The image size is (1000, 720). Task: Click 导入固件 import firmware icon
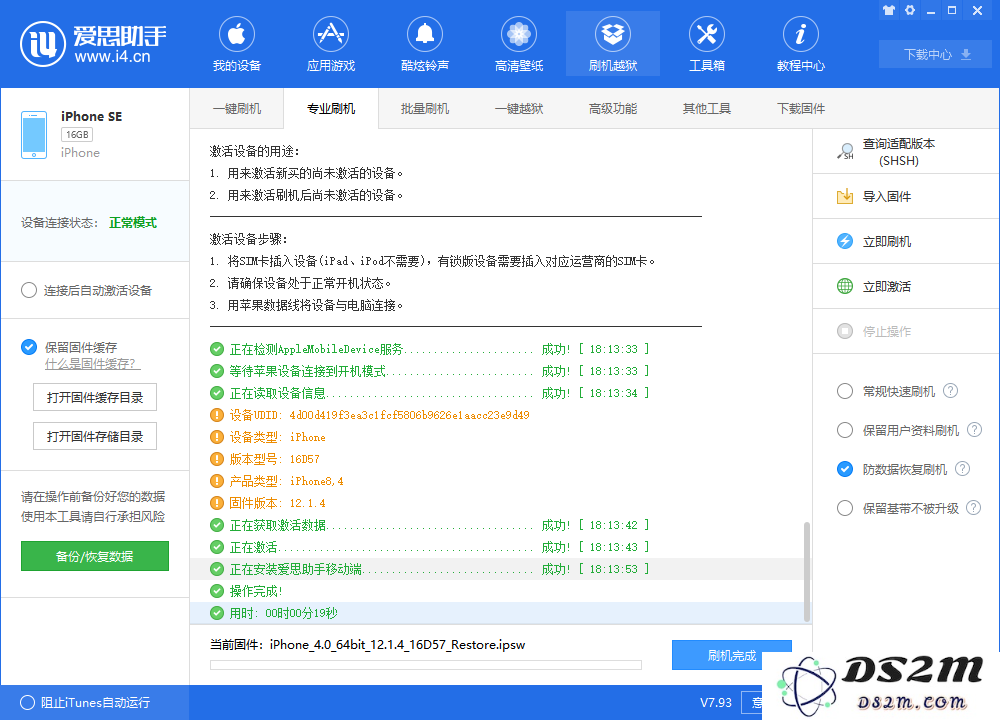tap(845, 196)
